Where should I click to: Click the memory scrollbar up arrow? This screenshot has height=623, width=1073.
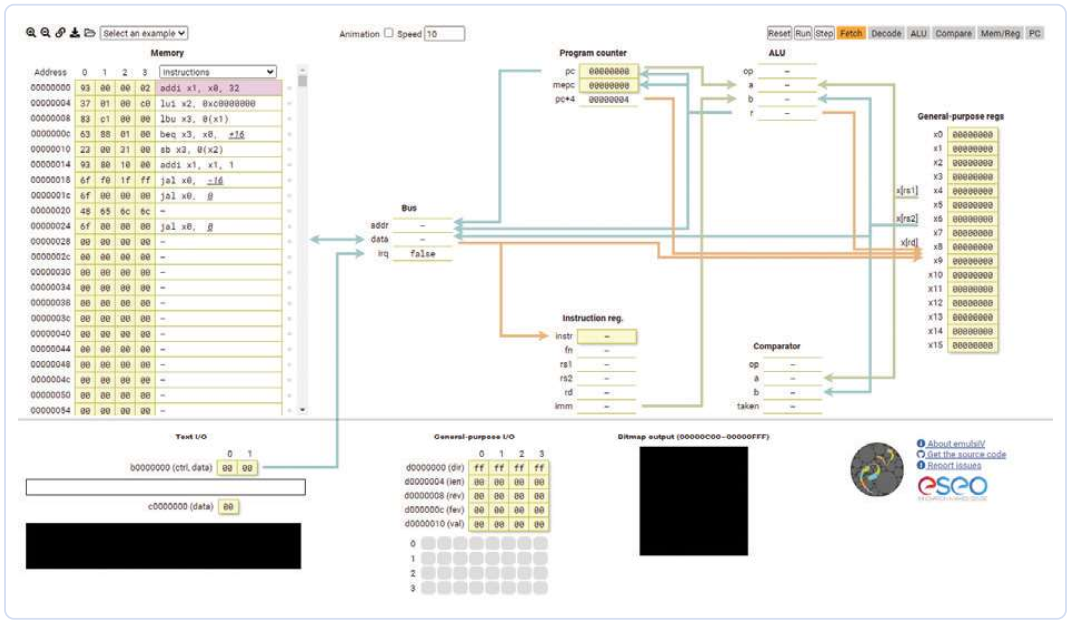(302, 70)
